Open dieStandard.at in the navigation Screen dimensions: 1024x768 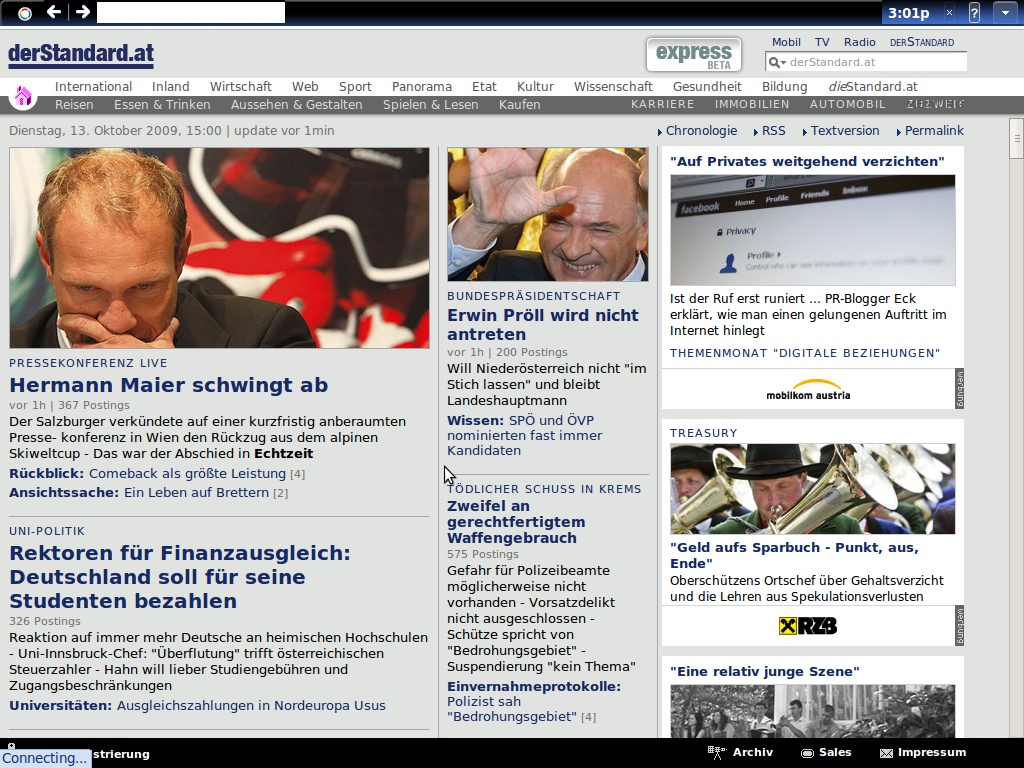pos(872,86)
